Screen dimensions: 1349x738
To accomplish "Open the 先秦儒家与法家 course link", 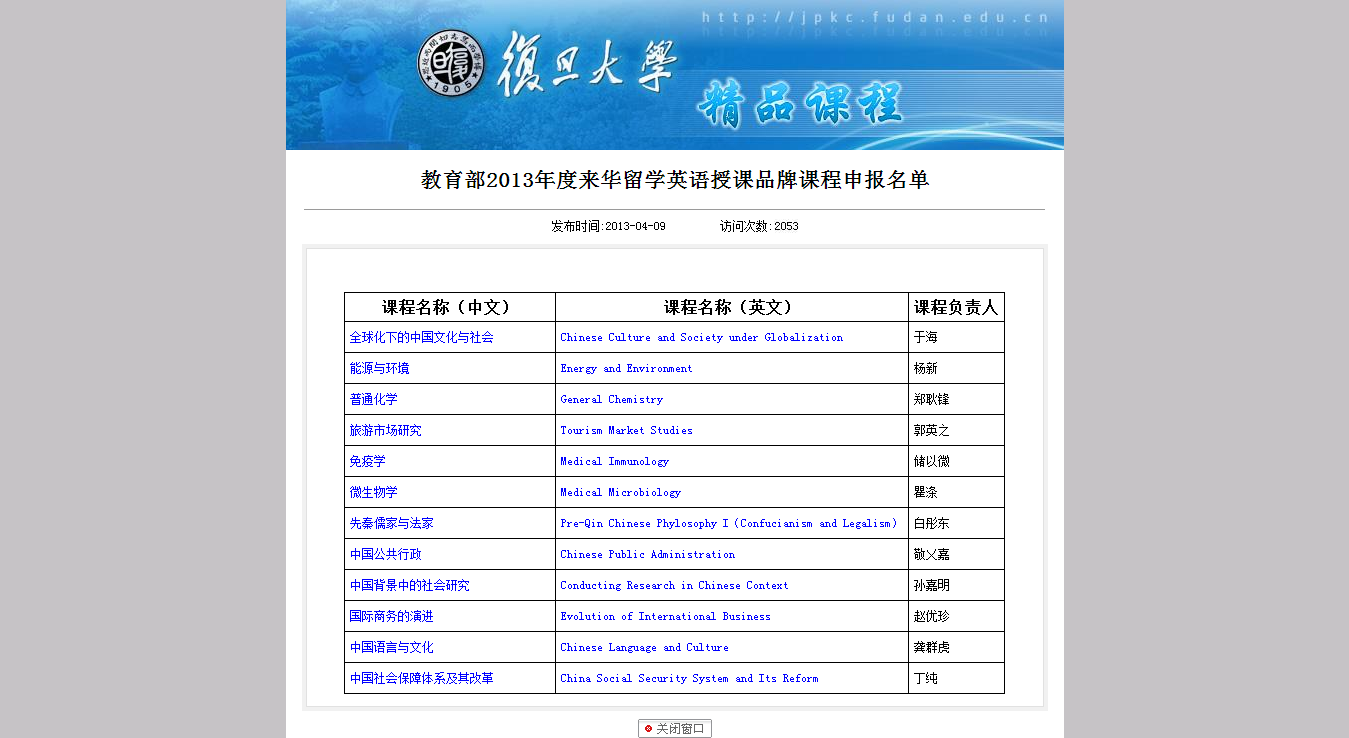I will 391,524.
